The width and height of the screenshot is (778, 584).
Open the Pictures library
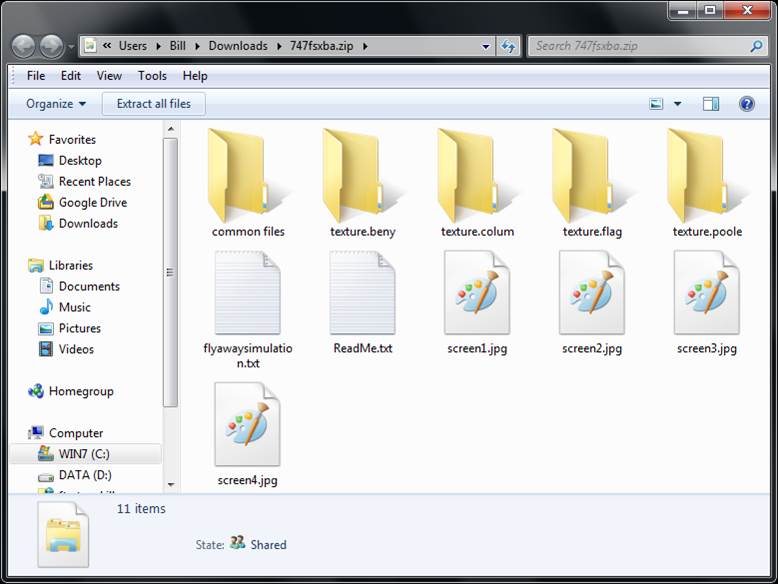coord(79,328)
